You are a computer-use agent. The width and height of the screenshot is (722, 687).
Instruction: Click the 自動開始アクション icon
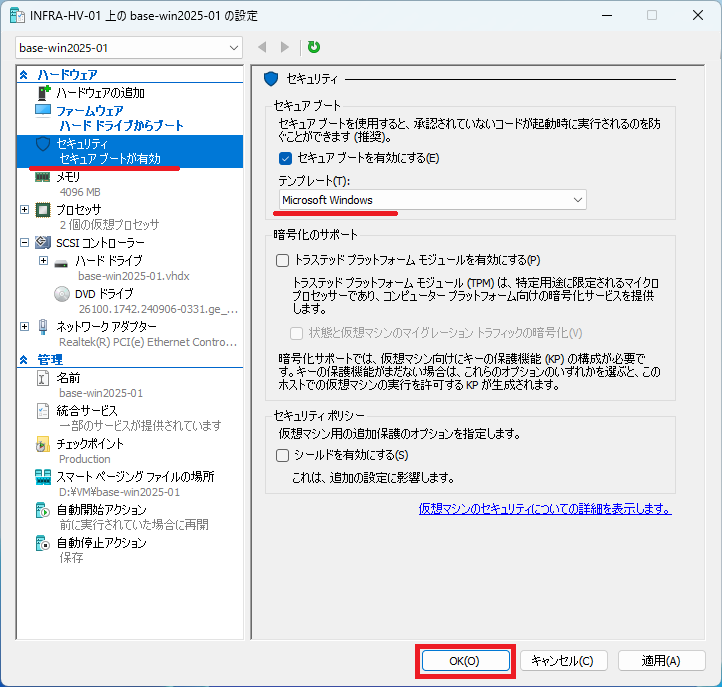[43, 510]
